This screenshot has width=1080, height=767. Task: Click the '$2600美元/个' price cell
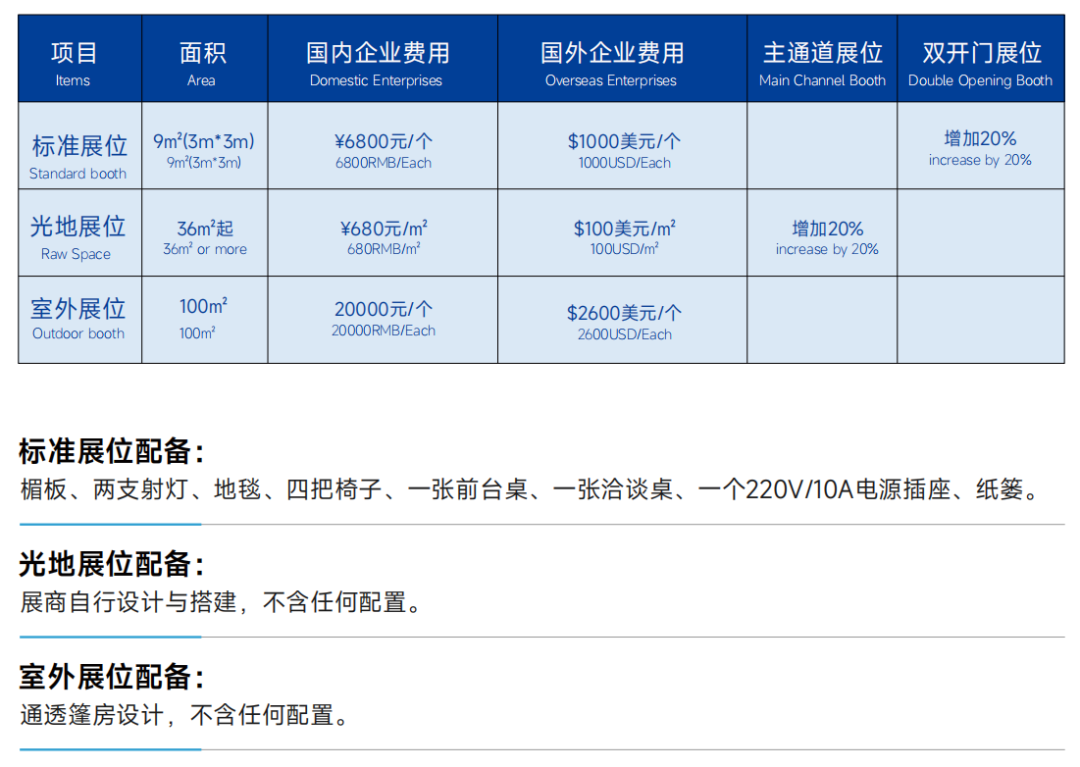pyautogui.click(x=622, y=319)
